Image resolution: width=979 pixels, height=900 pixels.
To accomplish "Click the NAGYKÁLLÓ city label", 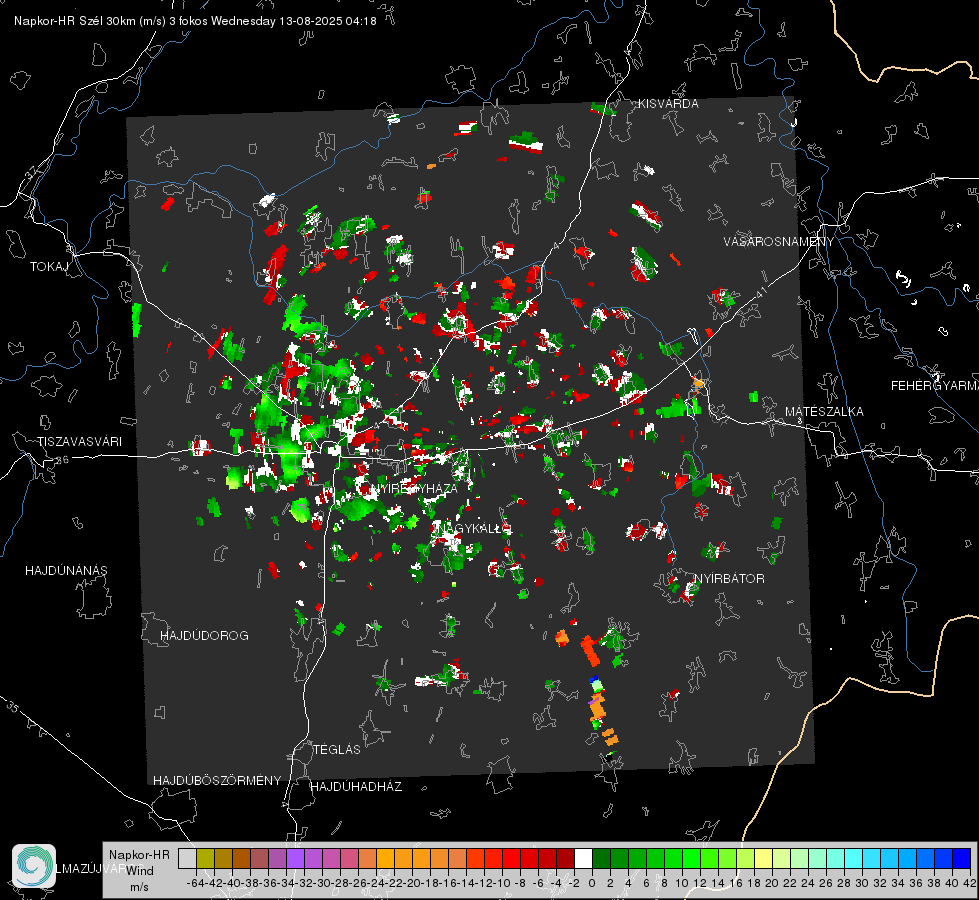I will pos(473,528).
